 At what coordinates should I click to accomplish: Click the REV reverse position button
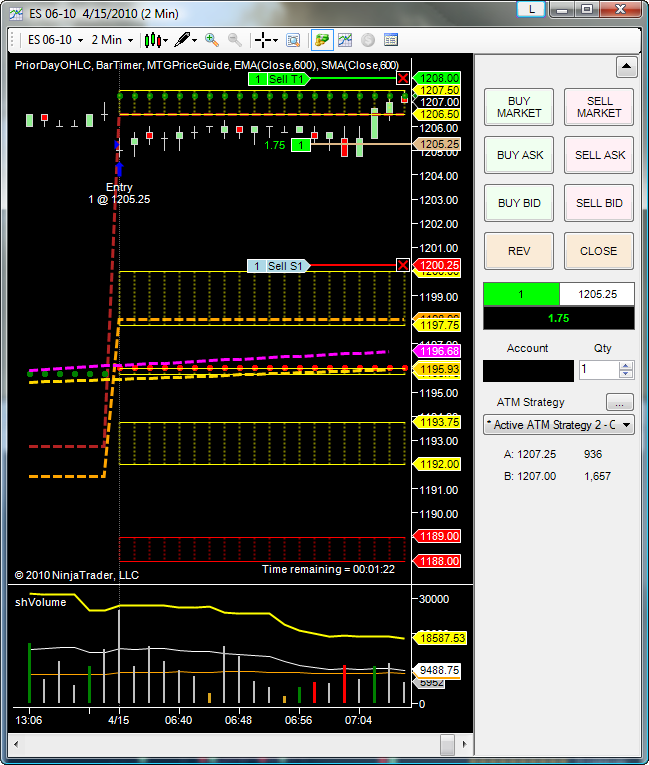click(519, 251)
